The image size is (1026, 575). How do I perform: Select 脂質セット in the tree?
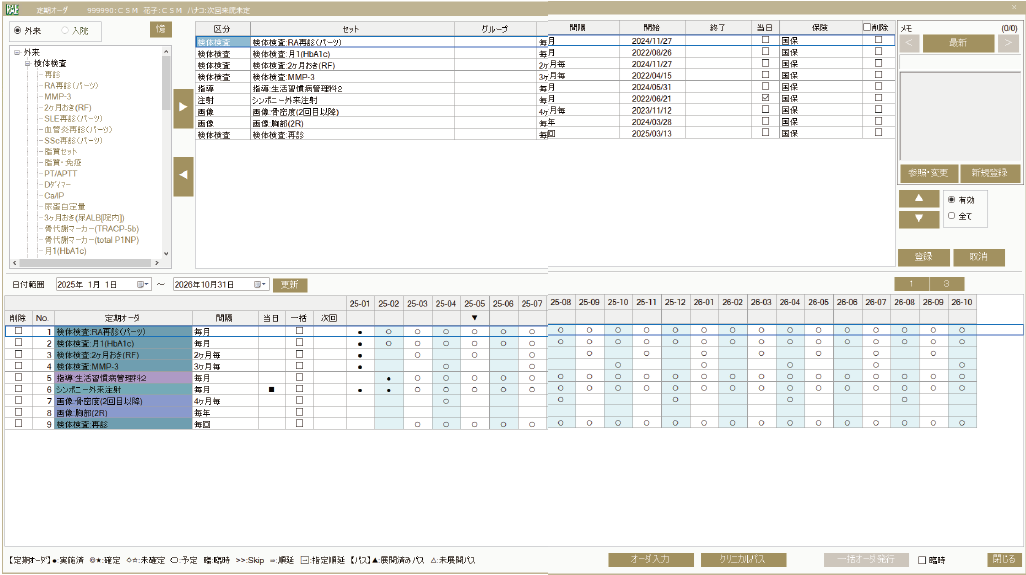pyautogui.click(x=60, y=152)
